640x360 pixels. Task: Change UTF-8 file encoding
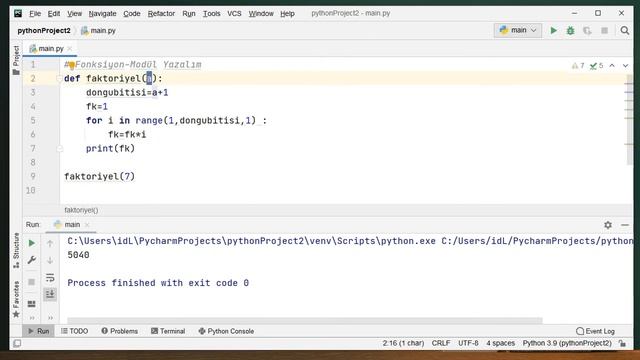pyautogui.click(x=468, y=343)
